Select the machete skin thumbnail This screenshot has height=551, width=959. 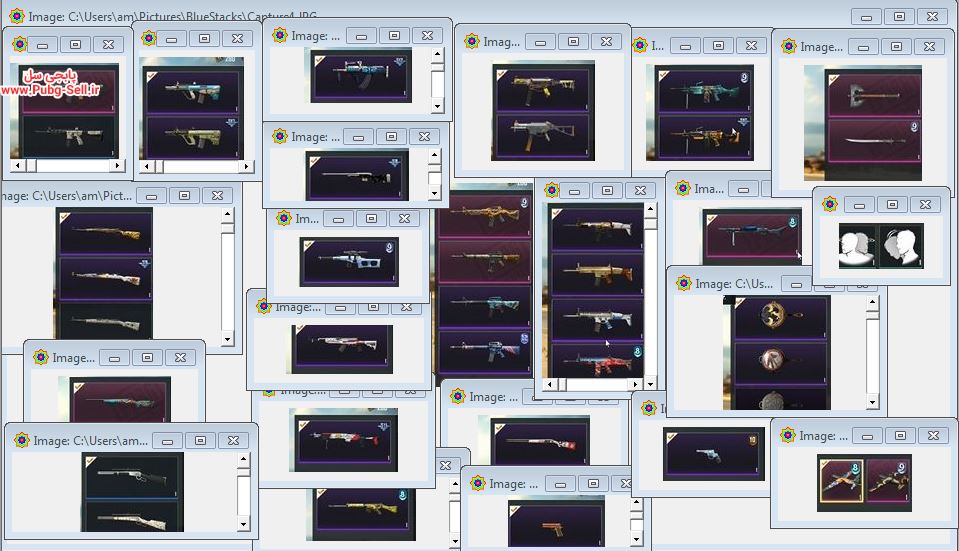click(x=874, y=141)
